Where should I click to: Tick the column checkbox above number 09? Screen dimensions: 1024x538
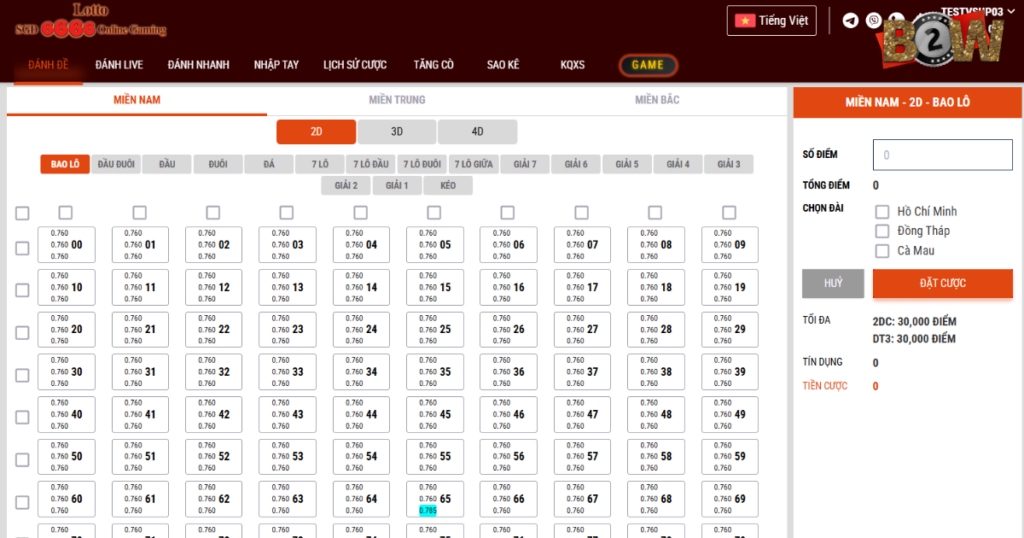(x=729, y=213)
